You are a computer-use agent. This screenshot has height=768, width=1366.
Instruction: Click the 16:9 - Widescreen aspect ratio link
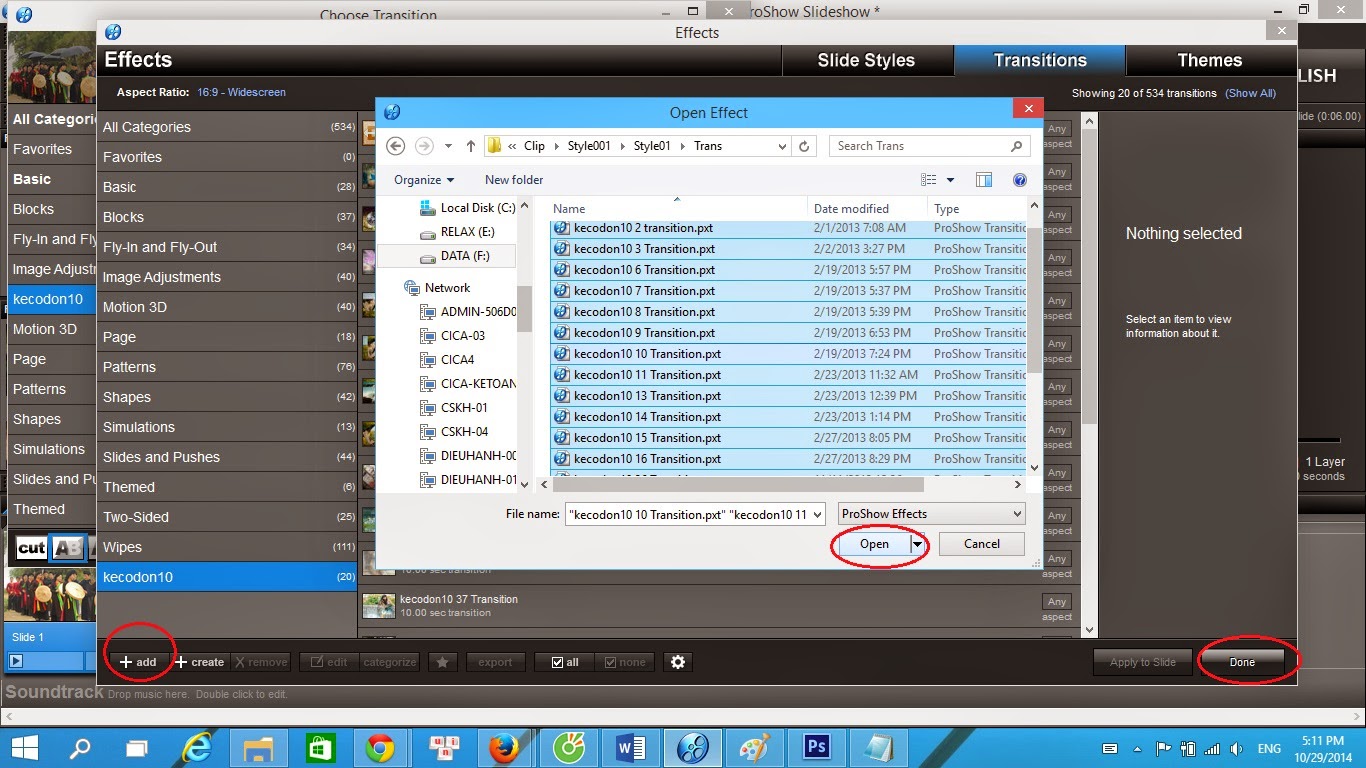pos(241,92)
